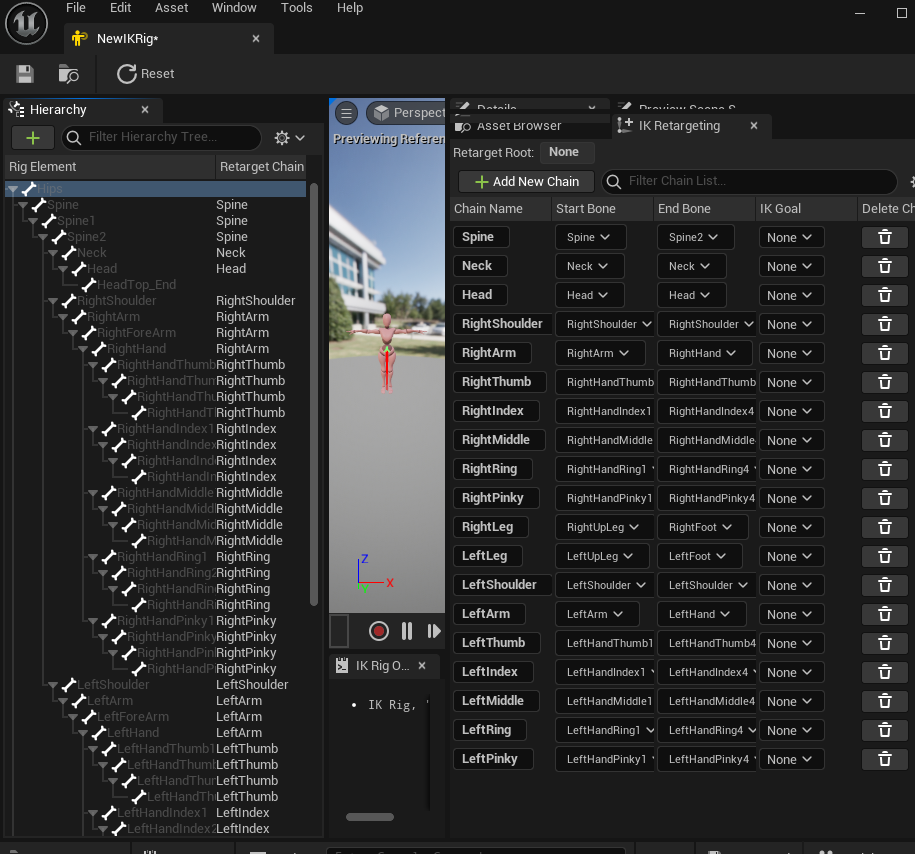
Task: Collapse the LeftShoulder bone tree
Action: click(x=53, y=685)
